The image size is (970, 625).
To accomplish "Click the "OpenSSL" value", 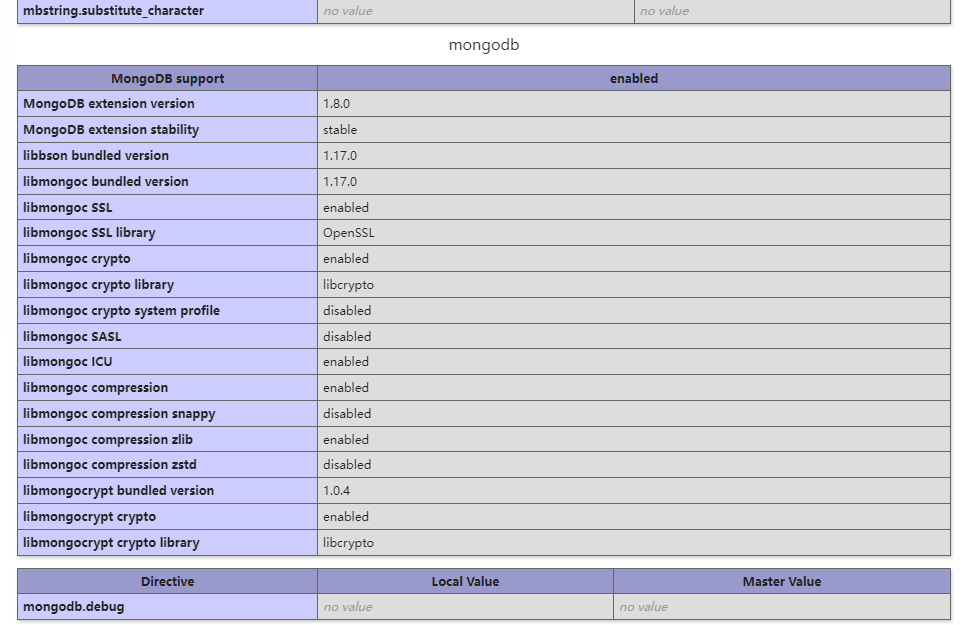I will tap(349, 233).
